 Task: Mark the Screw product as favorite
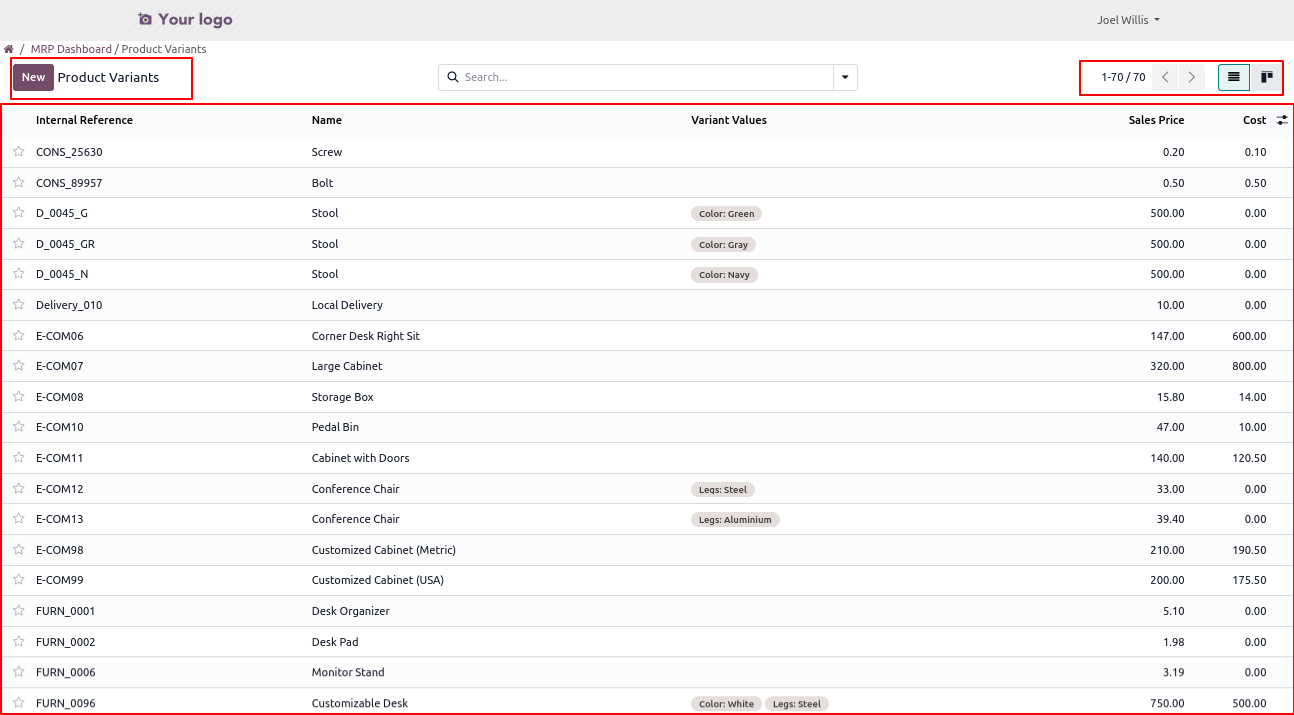[18, 152]
